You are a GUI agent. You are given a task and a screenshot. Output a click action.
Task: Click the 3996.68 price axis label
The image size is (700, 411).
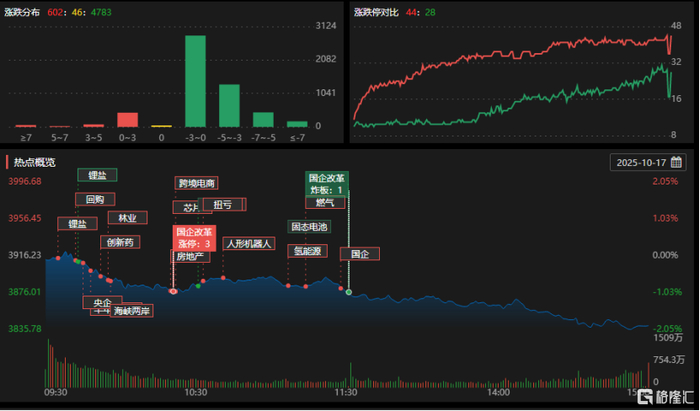[x=25, y=181]
